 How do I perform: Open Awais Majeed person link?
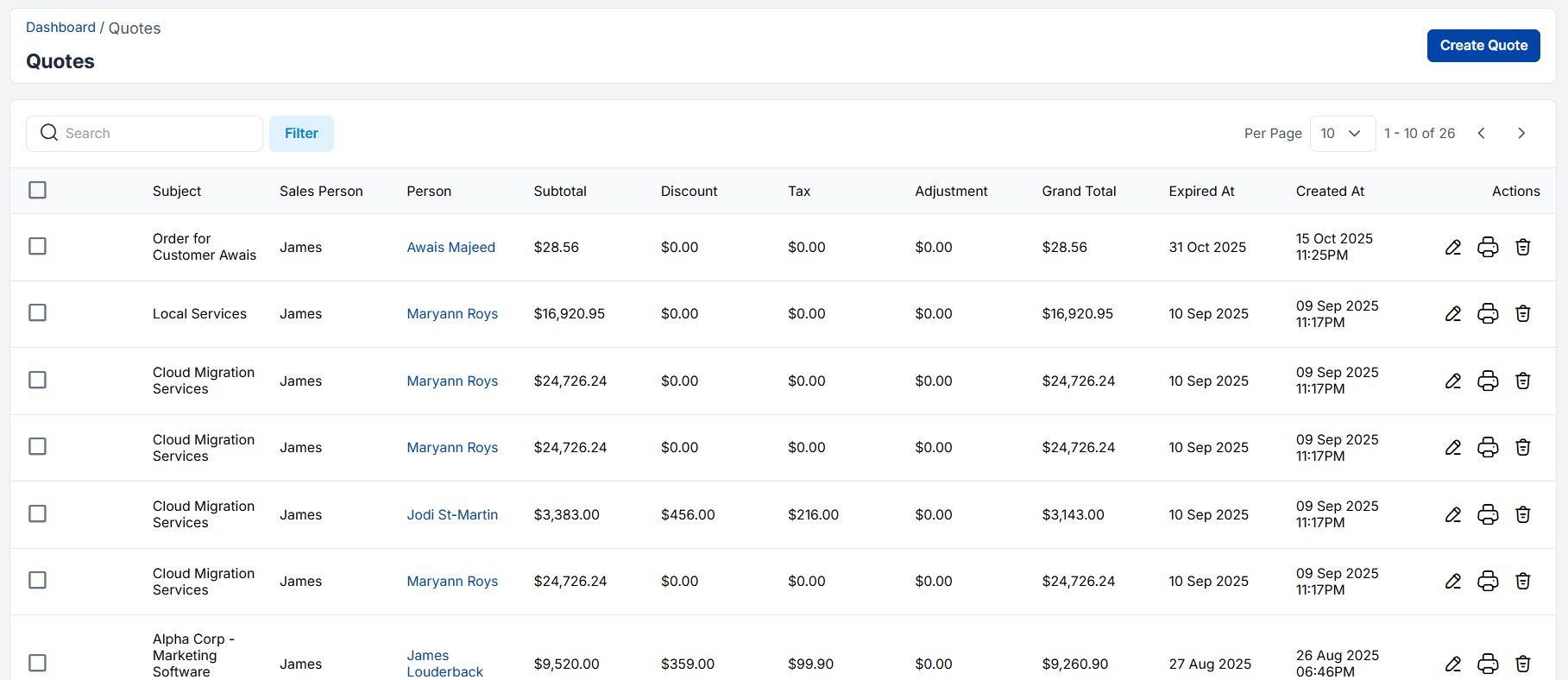(x=450, y=248)
